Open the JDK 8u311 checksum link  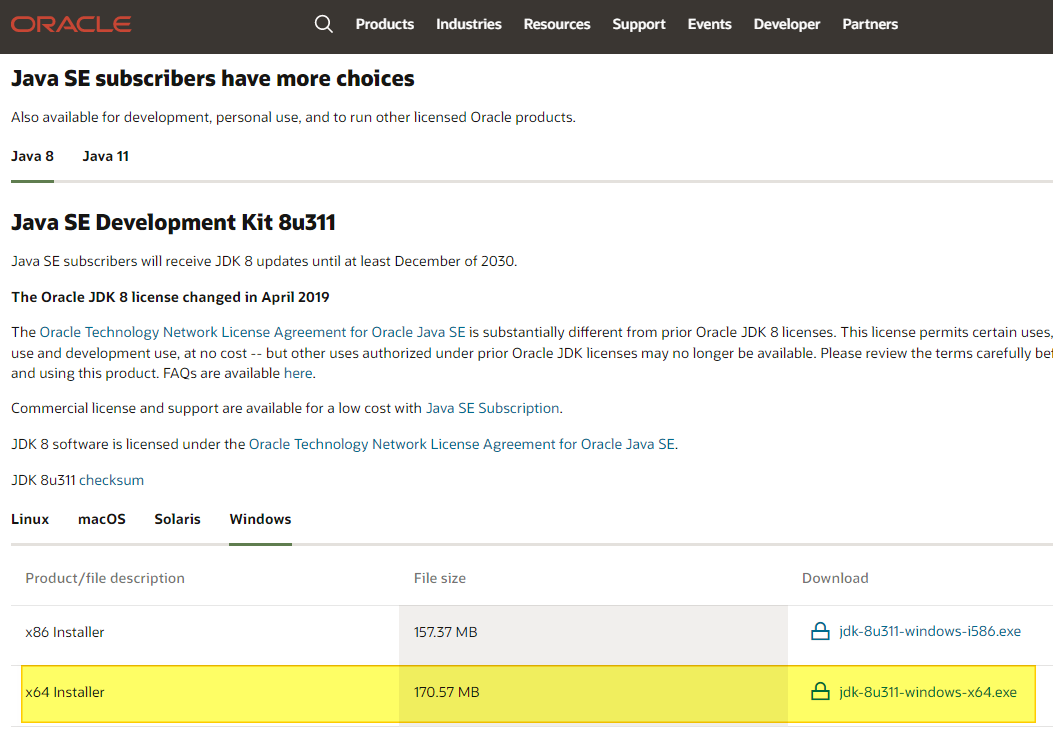pyautogui.click(x=111, y=480)
